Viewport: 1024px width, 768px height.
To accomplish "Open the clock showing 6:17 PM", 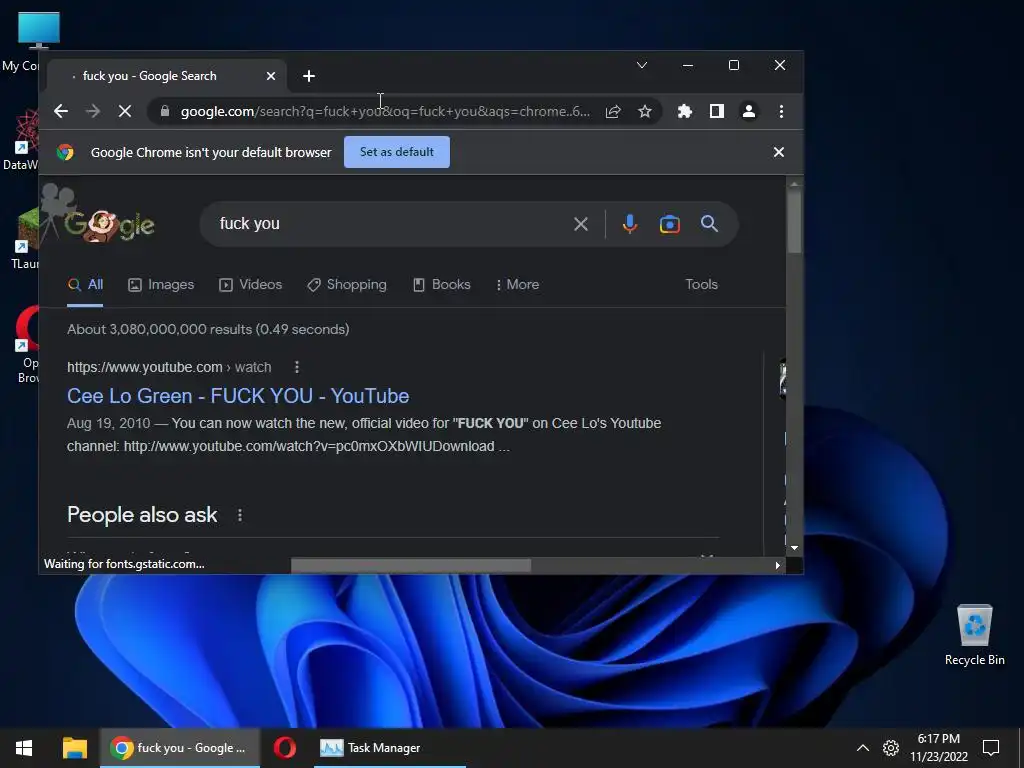I will [938, 748].
